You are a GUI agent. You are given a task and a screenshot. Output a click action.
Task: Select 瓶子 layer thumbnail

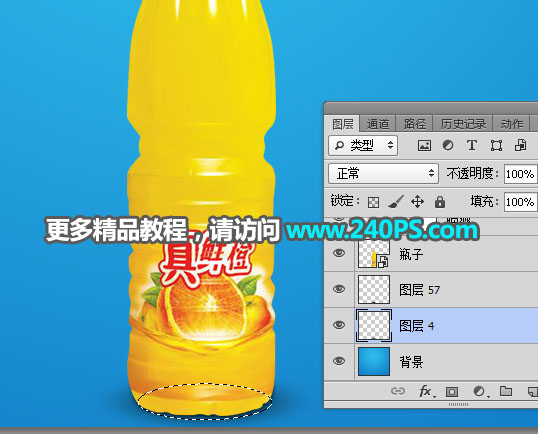tap(374, 254)
